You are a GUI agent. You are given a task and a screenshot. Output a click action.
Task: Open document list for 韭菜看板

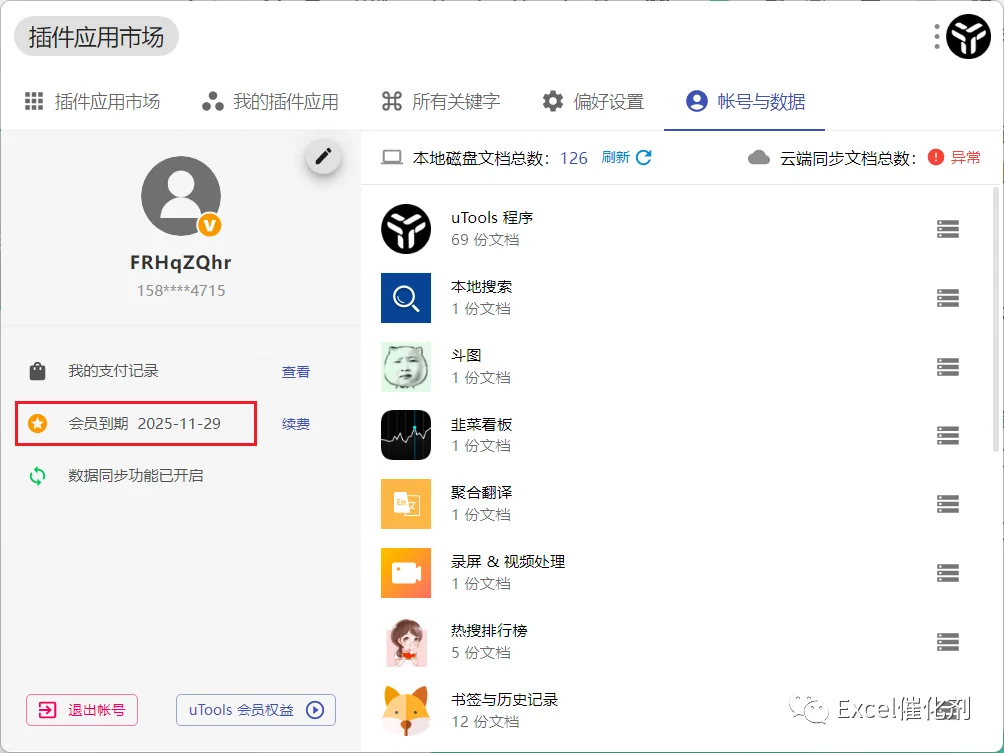click(x=948, y=435)
